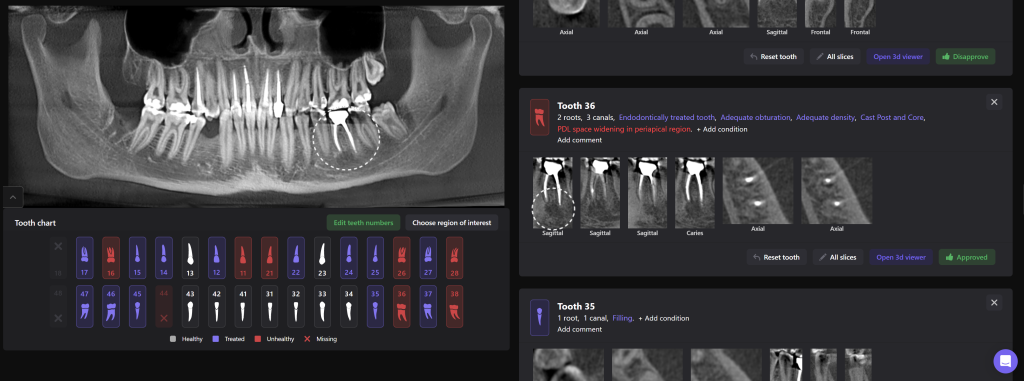Select healthy tooth 23 icon
Viewport: 1024px width, 381px height.
coord(323,258)
